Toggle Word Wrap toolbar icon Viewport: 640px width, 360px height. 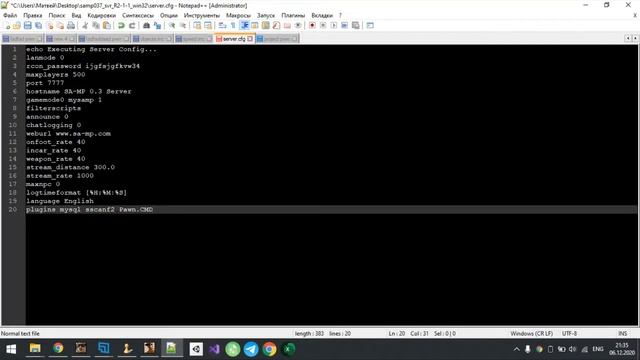click(222, 25)
